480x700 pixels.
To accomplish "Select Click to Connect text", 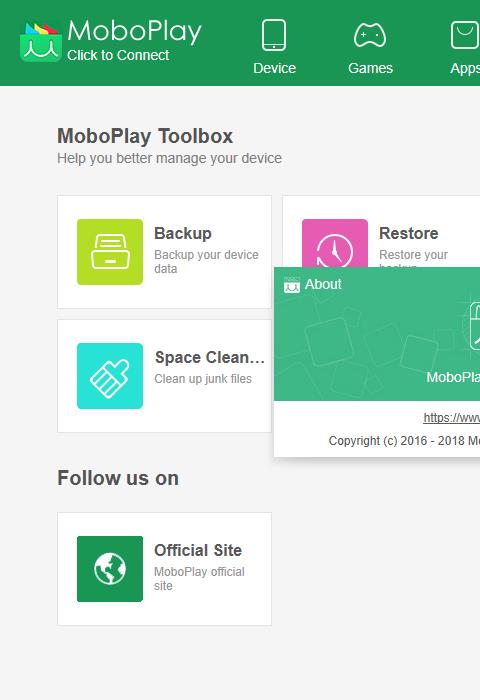I will [118, 55].
